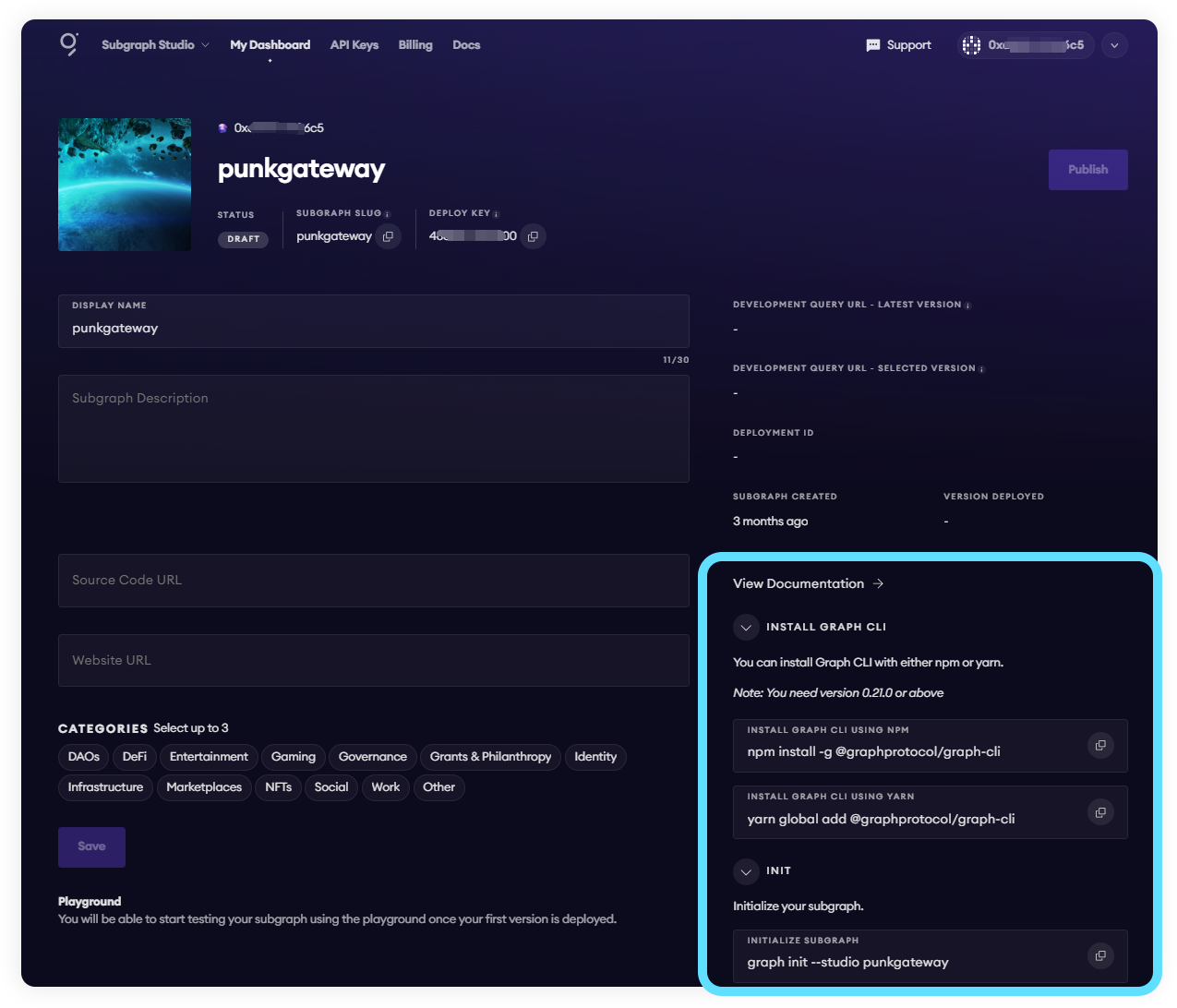This screenshot has height=1008, width=1177.
Task: Toggle the NFTs category chip
Action: pos(278,787)
